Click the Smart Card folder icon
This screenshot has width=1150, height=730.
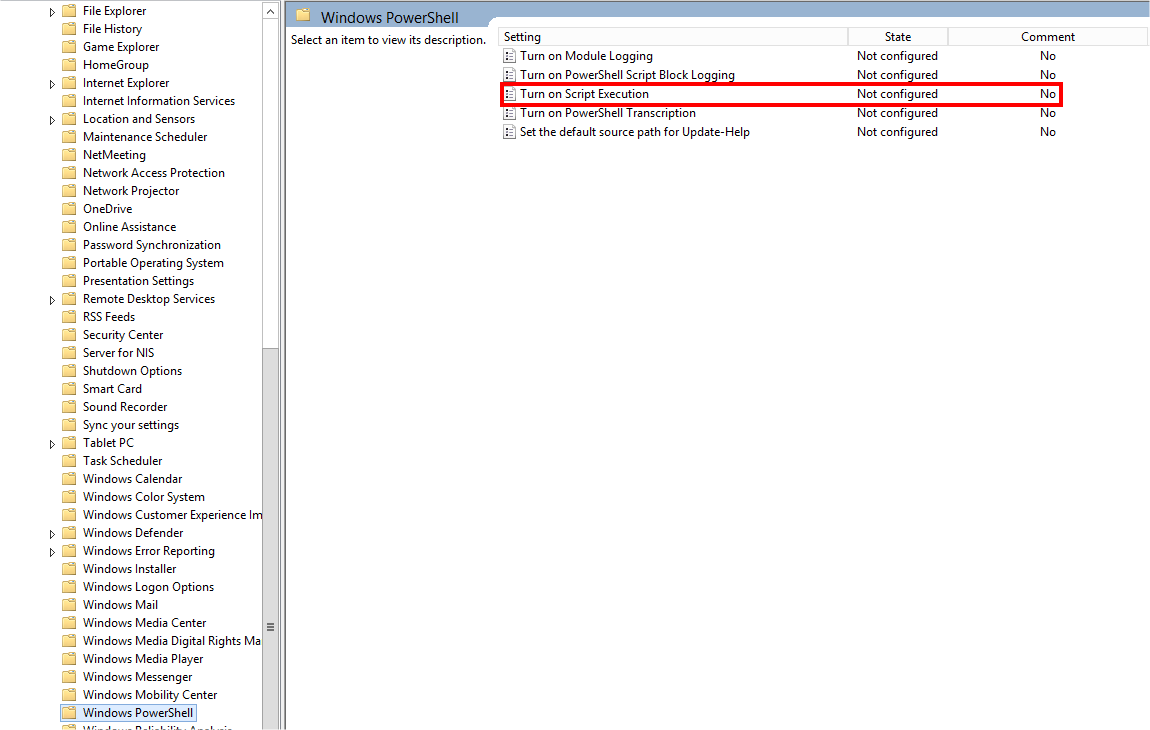coord(69,389)
